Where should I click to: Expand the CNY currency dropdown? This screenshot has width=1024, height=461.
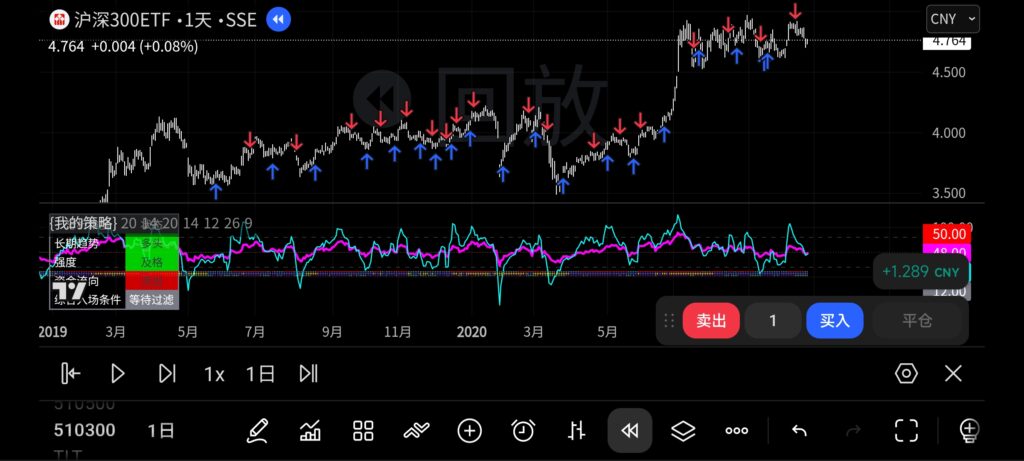(x=953, y=19)
